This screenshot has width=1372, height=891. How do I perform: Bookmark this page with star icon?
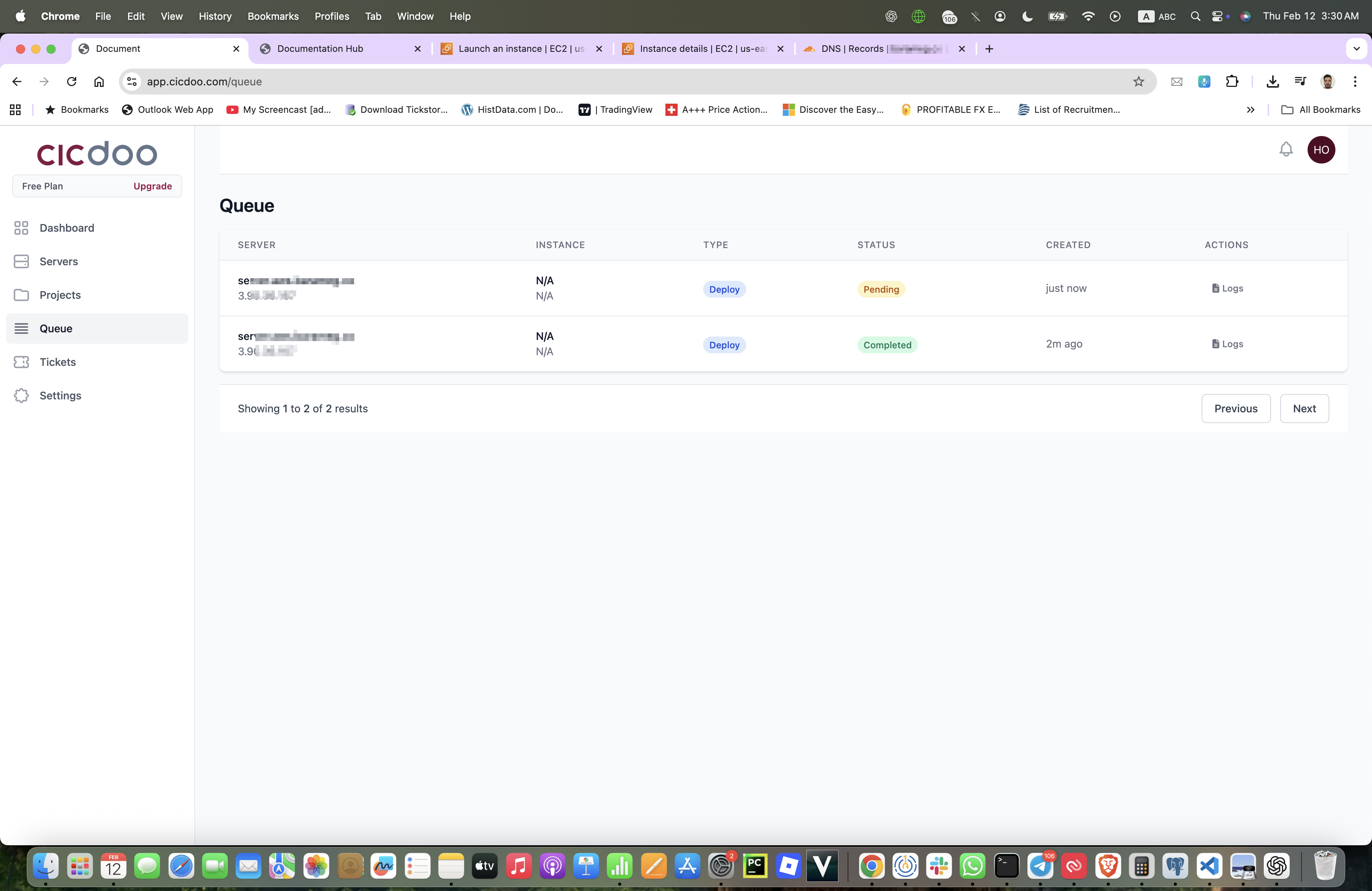tap(1138, 82)
